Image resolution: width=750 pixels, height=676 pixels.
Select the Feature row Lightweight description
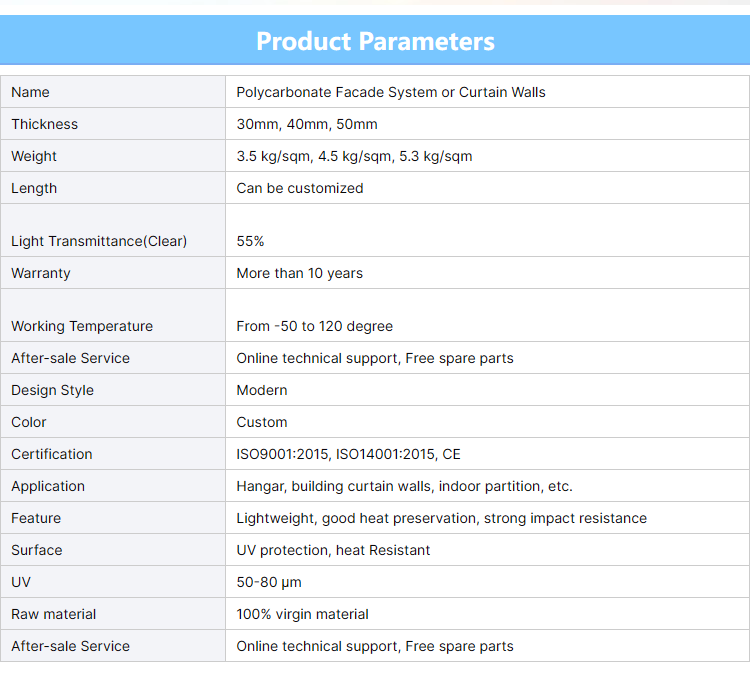(x=441, y=518)
